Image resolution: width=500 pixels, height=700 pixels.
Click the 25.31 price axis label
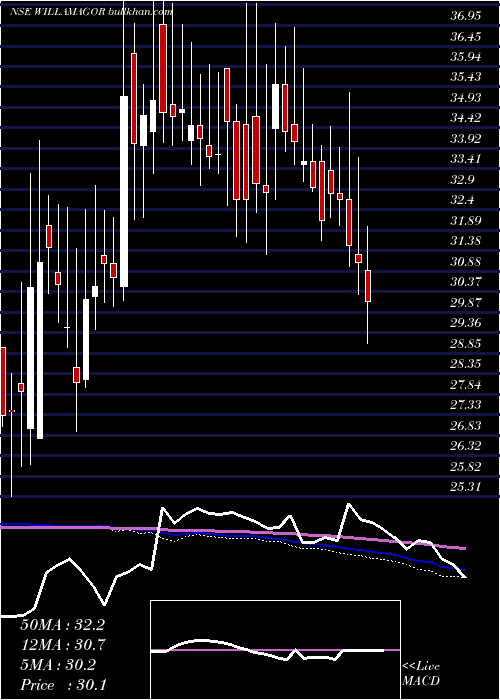[466, 486]
